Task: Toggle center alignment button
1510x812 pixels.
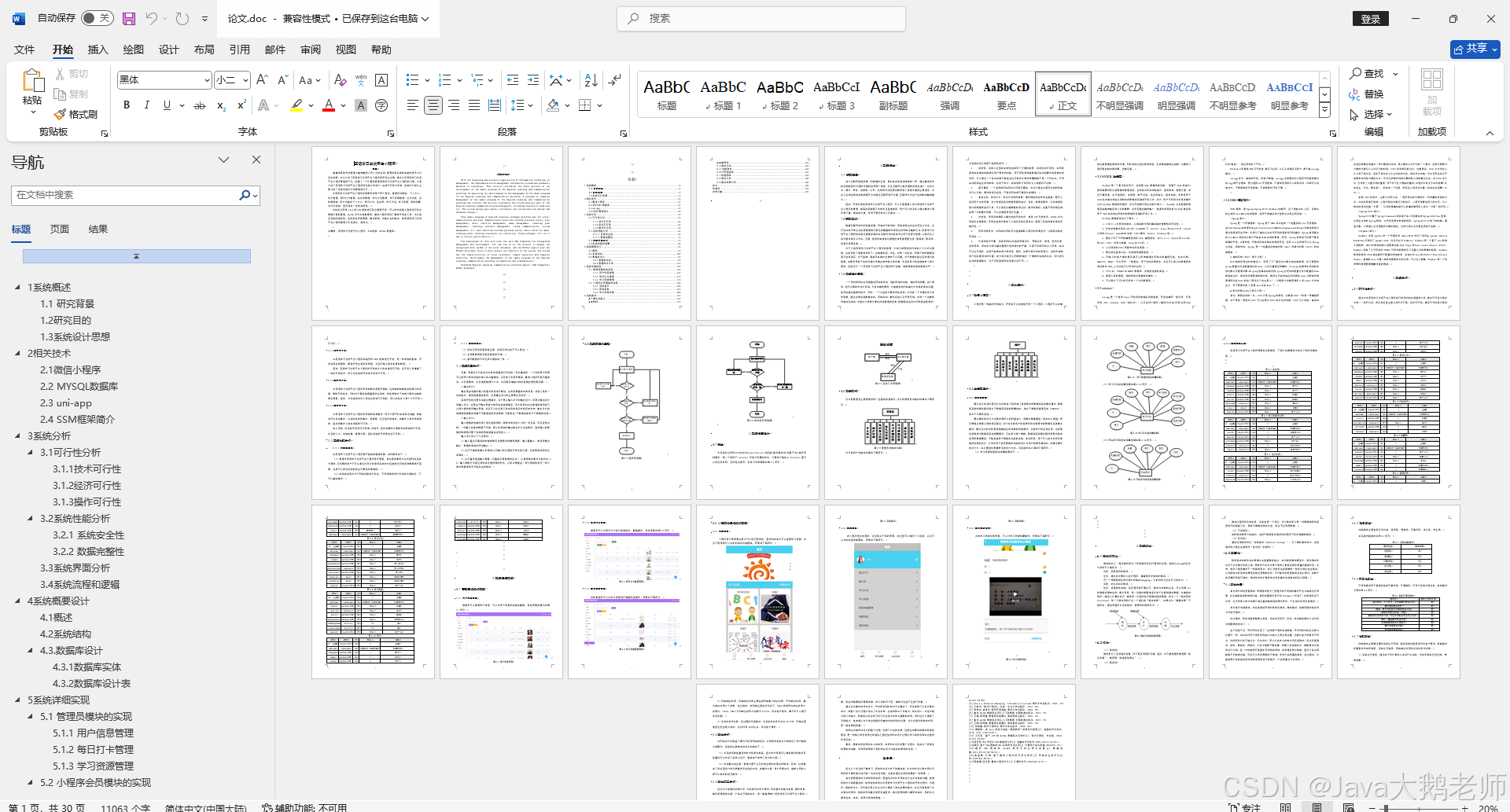Action: pyautogui.click(x=433, y=105)
